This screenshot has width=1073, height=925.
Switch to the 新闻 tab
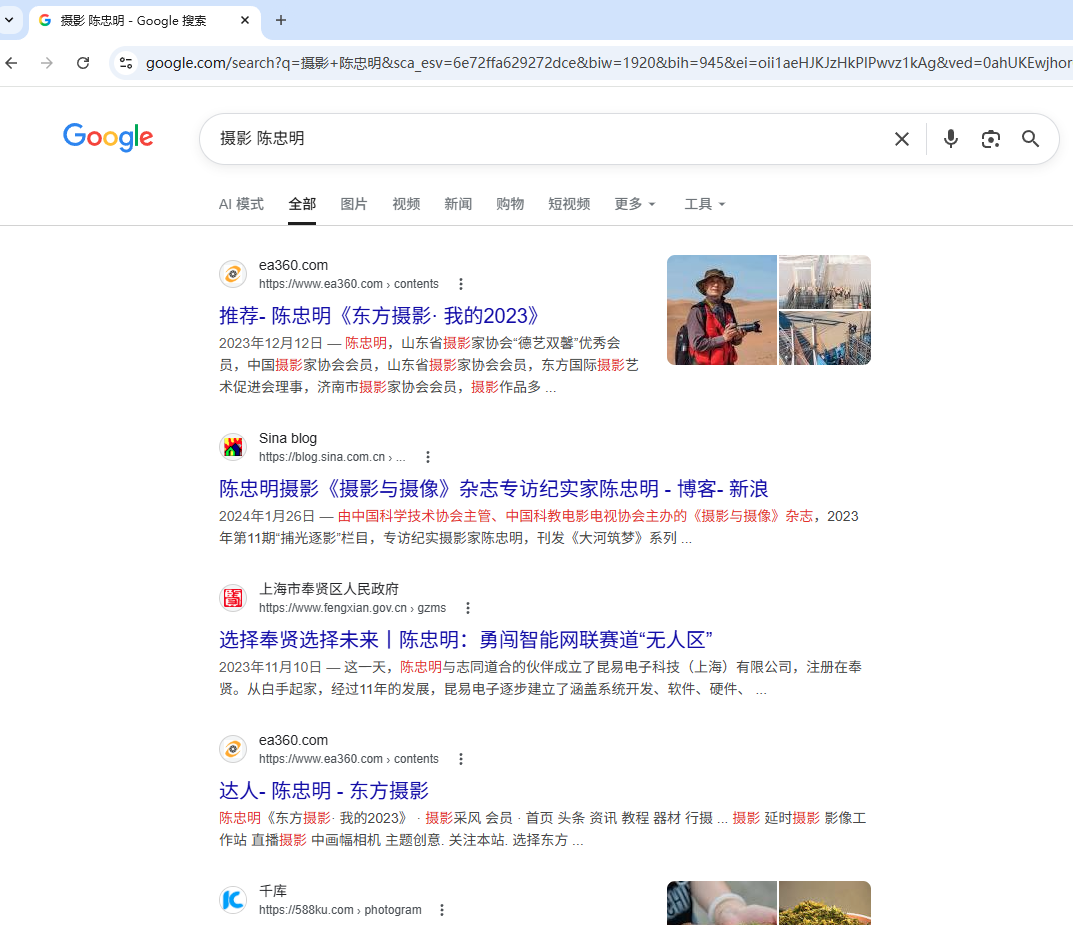point(458,204)
